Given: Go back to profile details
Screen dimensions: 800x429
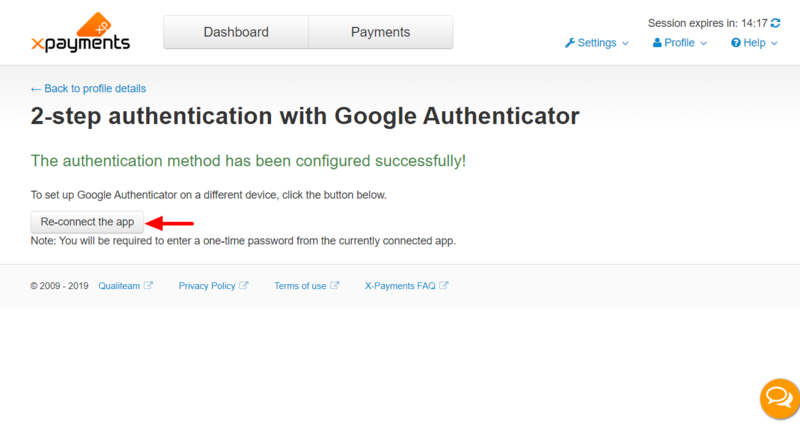Looking at the screenshot, I should 88,89.
